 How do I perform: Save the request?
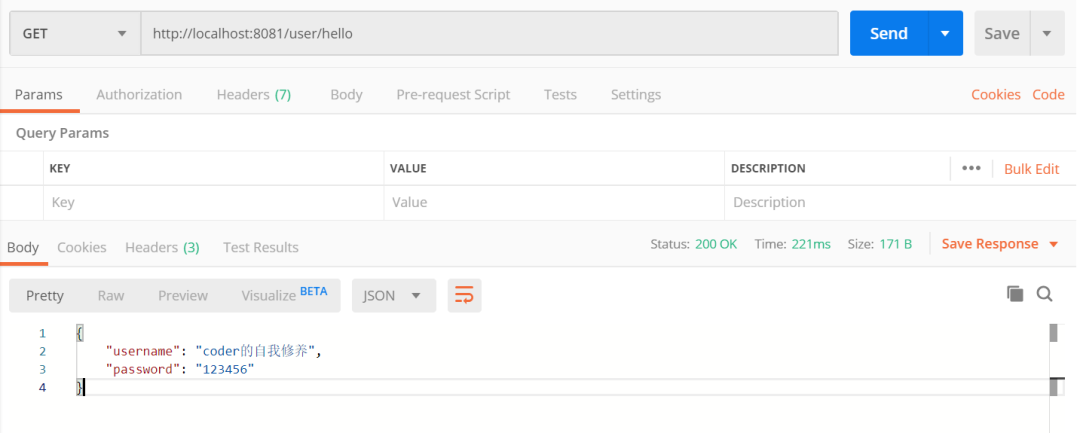pyautogui.click(x=1001, y=33)
